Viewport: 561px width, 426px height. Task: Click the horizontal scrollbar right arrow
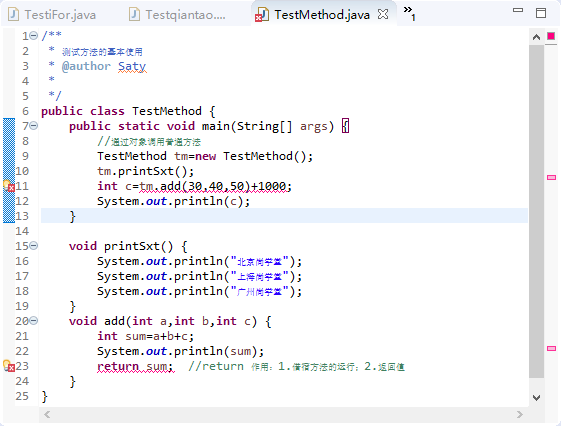pyautogui.click(x=520, y=415)
